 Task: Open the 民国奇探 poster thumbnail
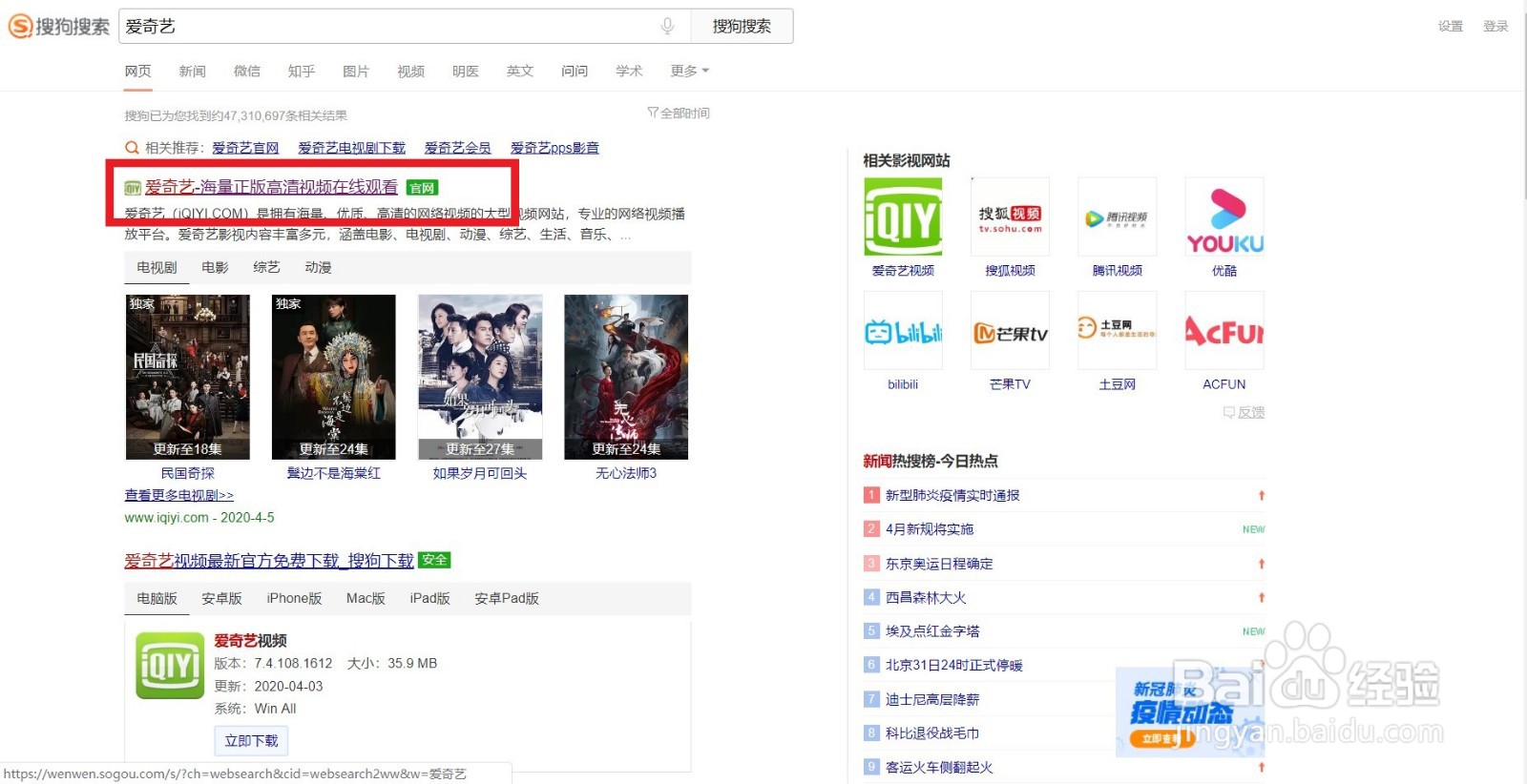[x=188, y=377]
